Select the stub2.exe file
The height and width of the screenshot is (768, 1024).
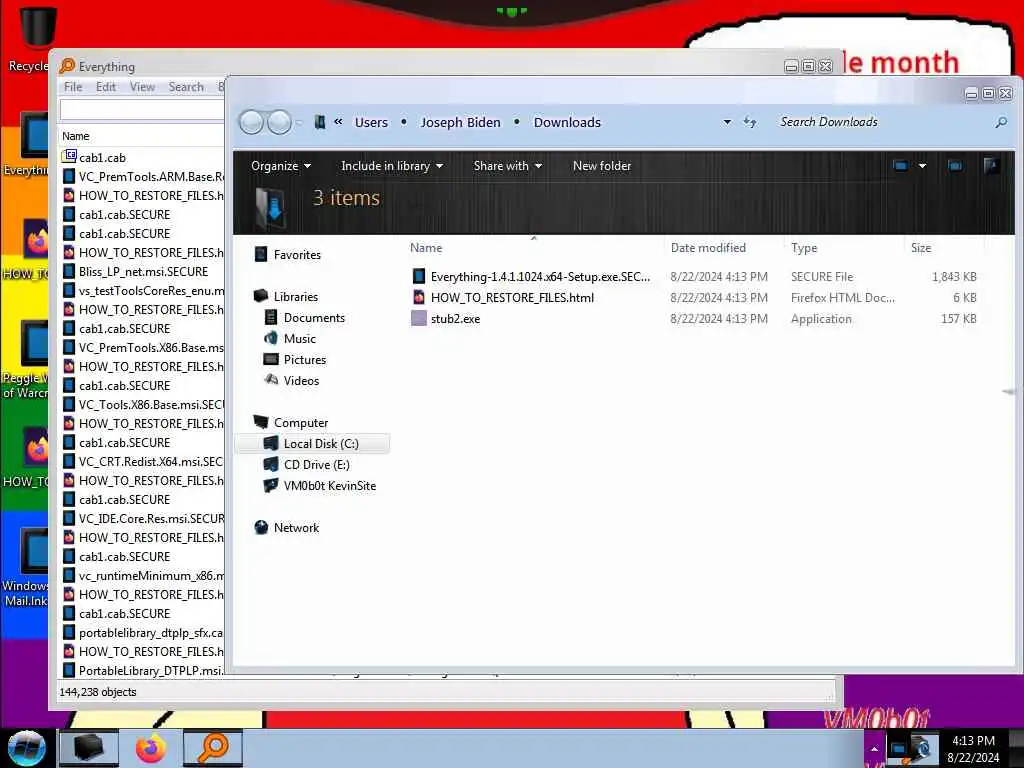point(455,319)
